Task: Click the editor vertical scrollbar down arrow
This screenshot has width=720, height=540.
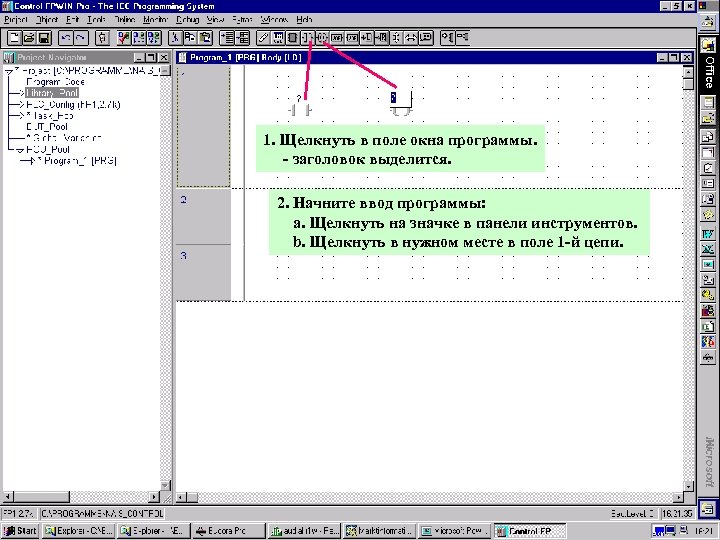Action: click(688, 486)
